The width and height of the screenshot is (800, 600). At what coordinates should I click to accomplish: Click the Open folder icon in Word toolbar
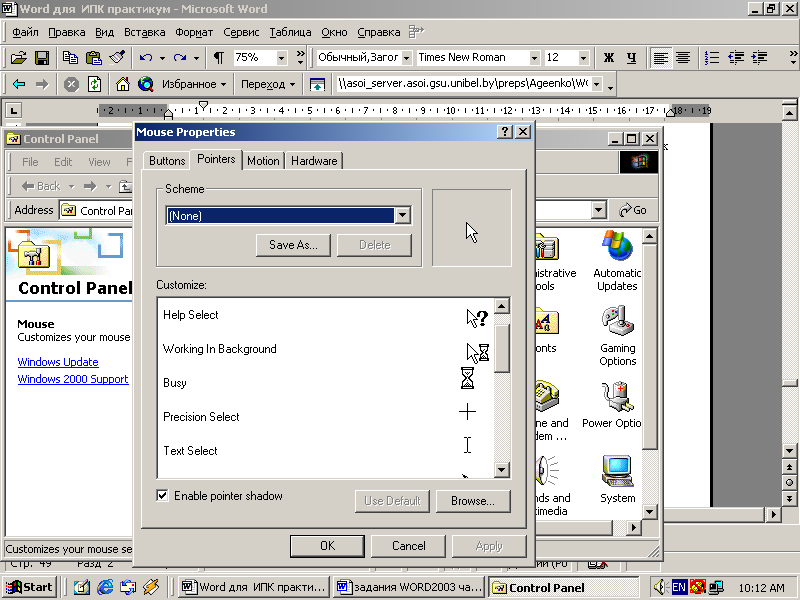pos(19,58)
